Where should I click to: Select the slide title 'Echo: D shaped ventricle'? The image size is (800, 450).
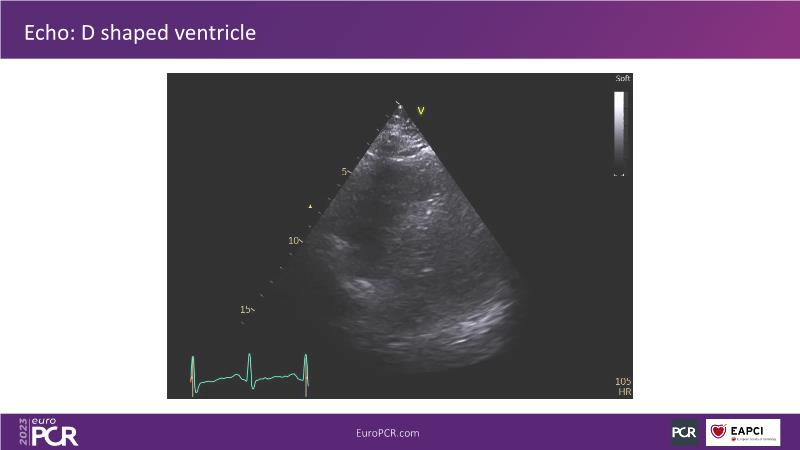(x=140, y=33)
